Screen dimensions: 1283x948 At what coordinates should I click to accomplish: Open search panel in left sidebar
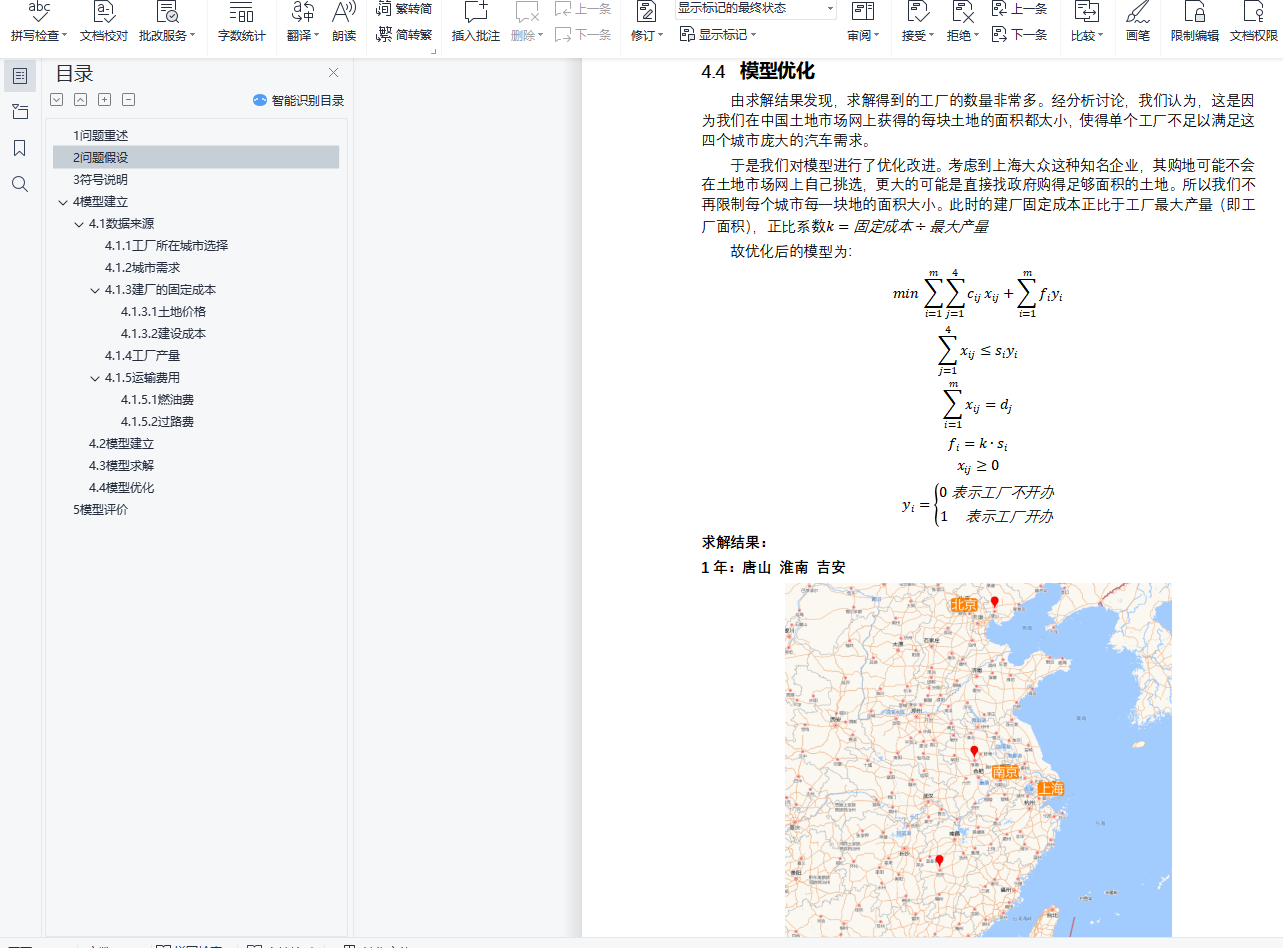[20, 184]
